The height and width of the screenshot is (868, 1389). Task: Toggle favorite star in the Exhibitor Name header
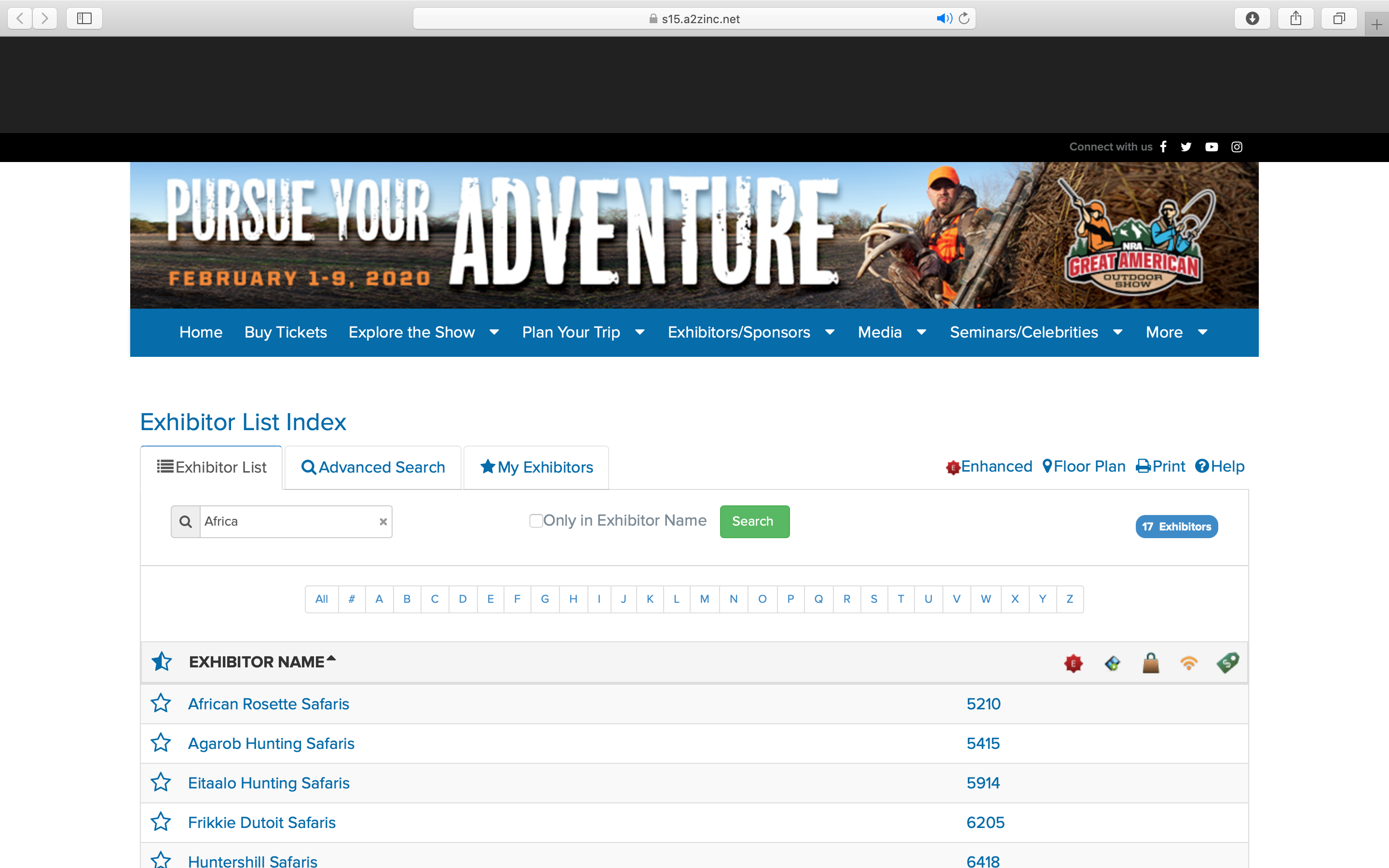(161, 661)
